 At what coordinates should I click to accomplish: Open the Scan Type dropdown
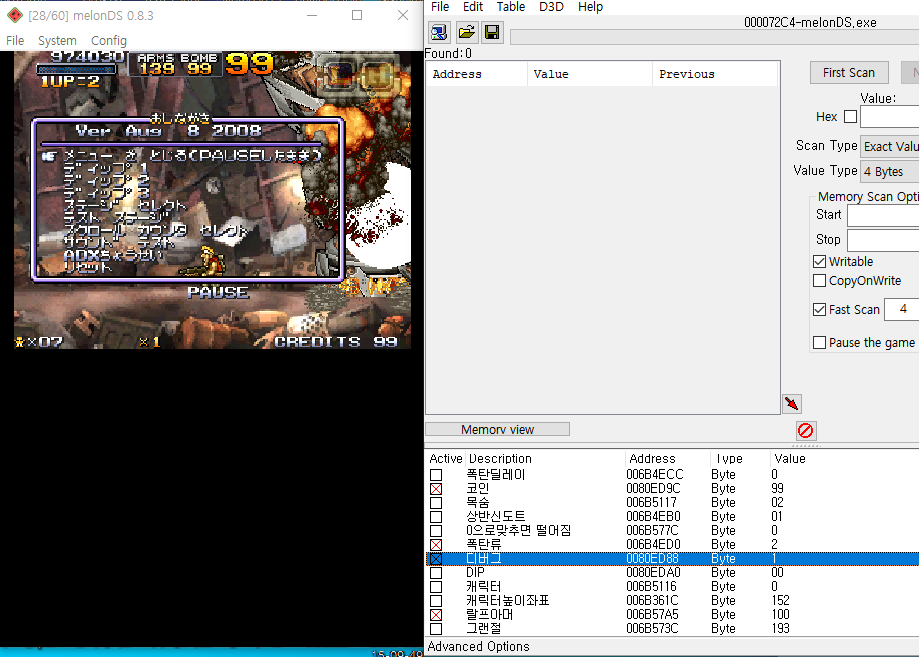click(889, 147)
